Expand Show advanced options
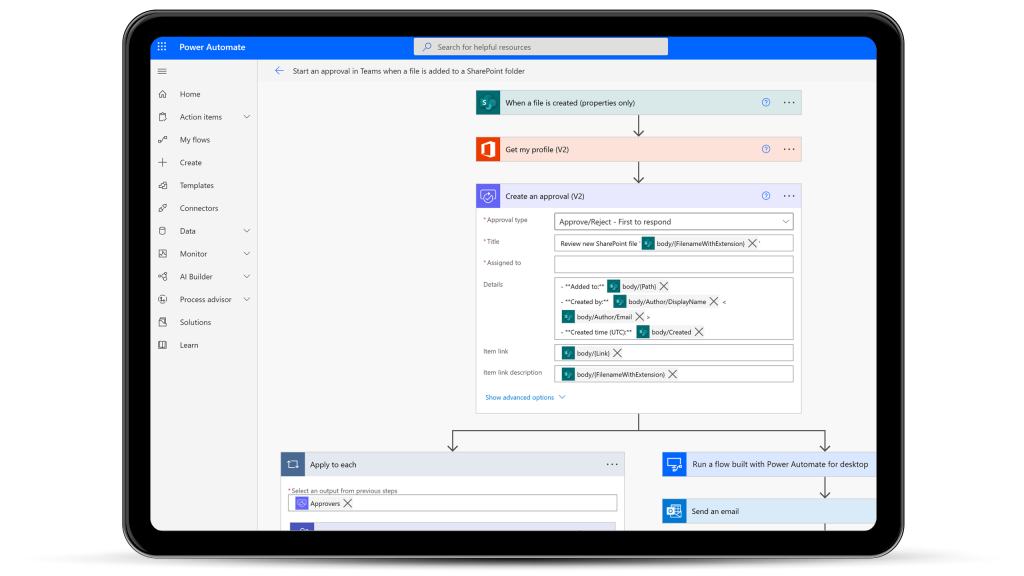 coord(525,397)
